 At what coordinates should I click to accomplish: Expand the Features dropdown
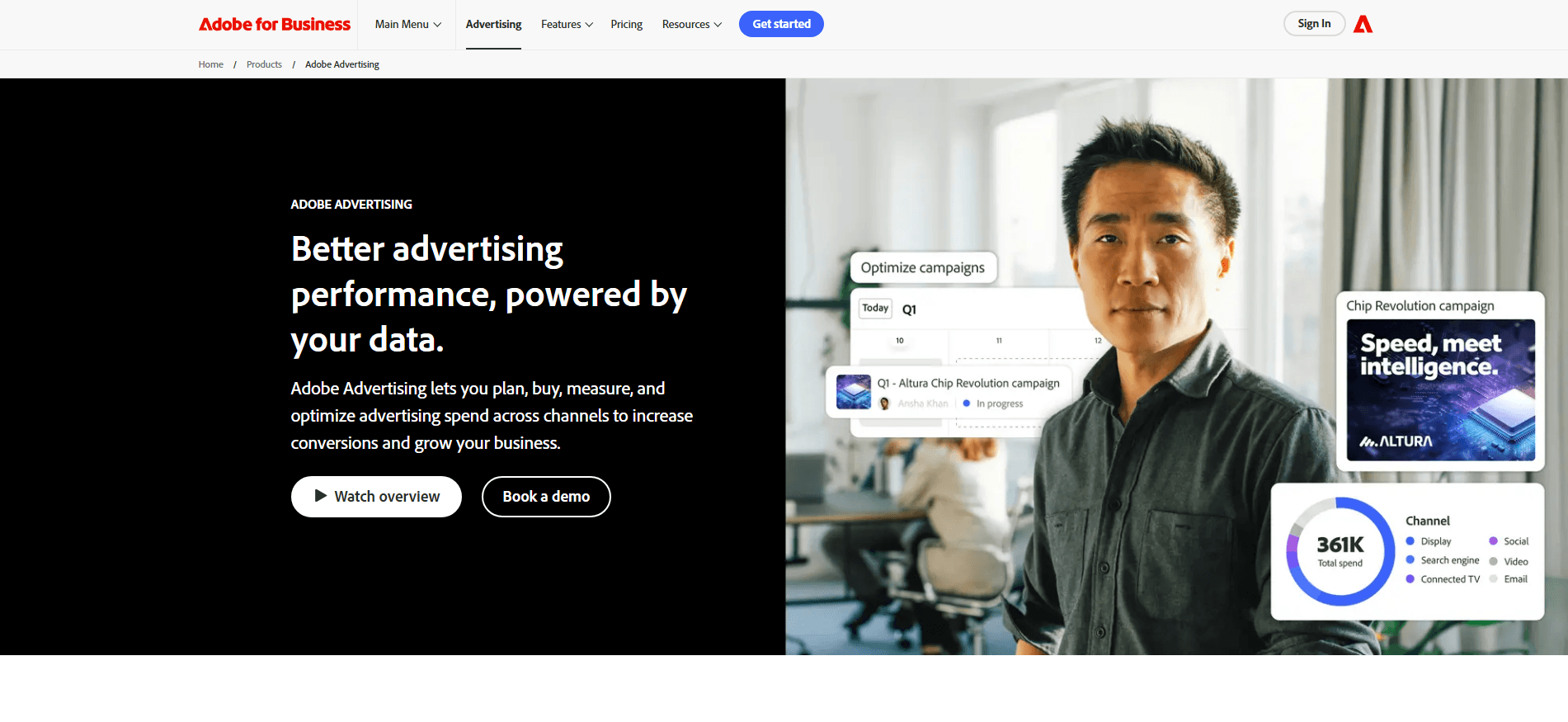[x=567, y=24]
